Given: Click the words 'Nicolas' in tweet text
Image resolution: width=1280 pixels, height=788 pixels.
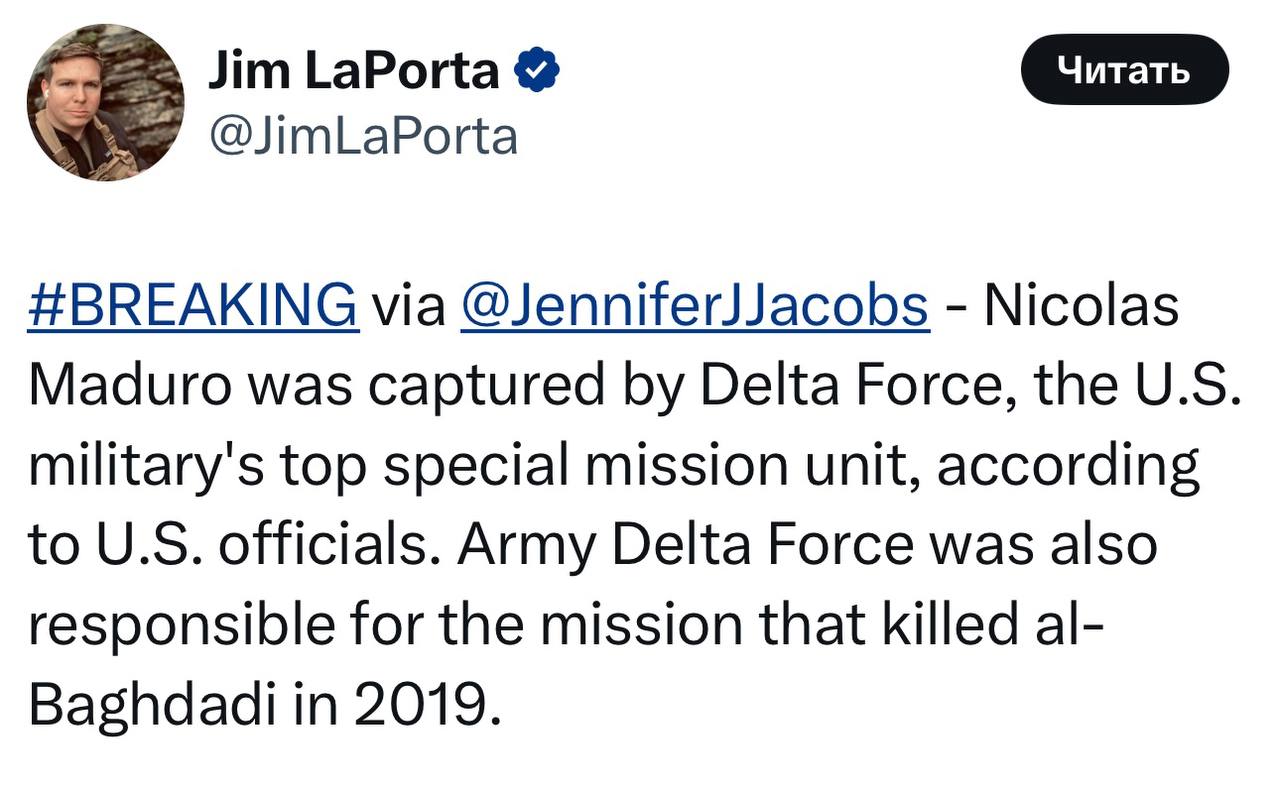Looking at the screenshot, I should [1080, 306].
